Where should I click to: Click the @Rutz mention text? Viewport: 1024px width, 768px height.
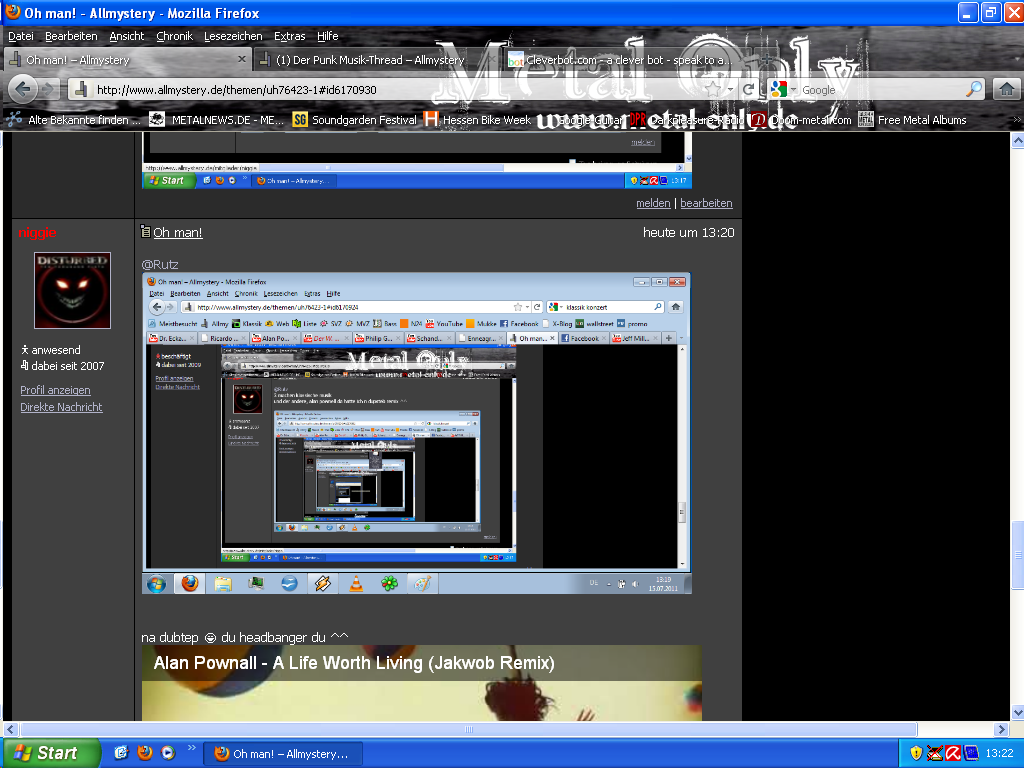pyautogui.click(x=159, y=264)
